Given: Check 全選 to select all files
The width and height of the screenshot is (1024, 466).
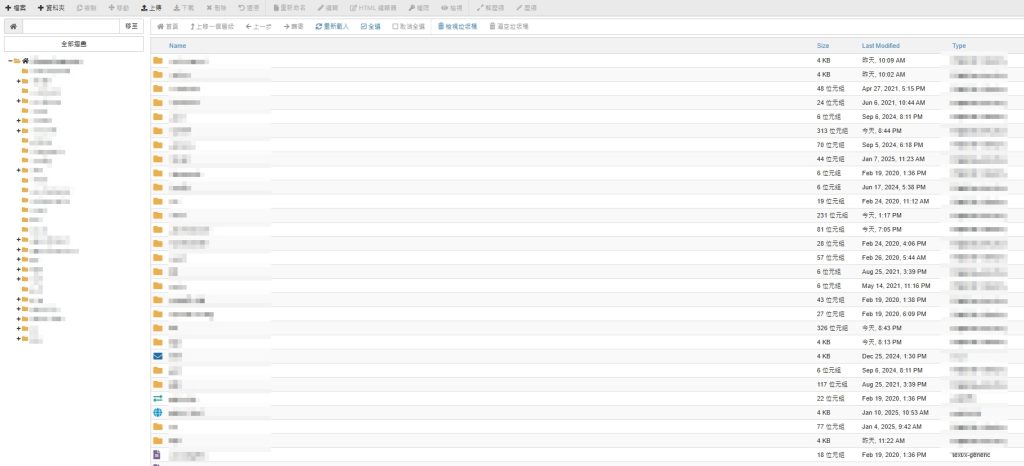Looking at the screenshot, I should [370, 26].
